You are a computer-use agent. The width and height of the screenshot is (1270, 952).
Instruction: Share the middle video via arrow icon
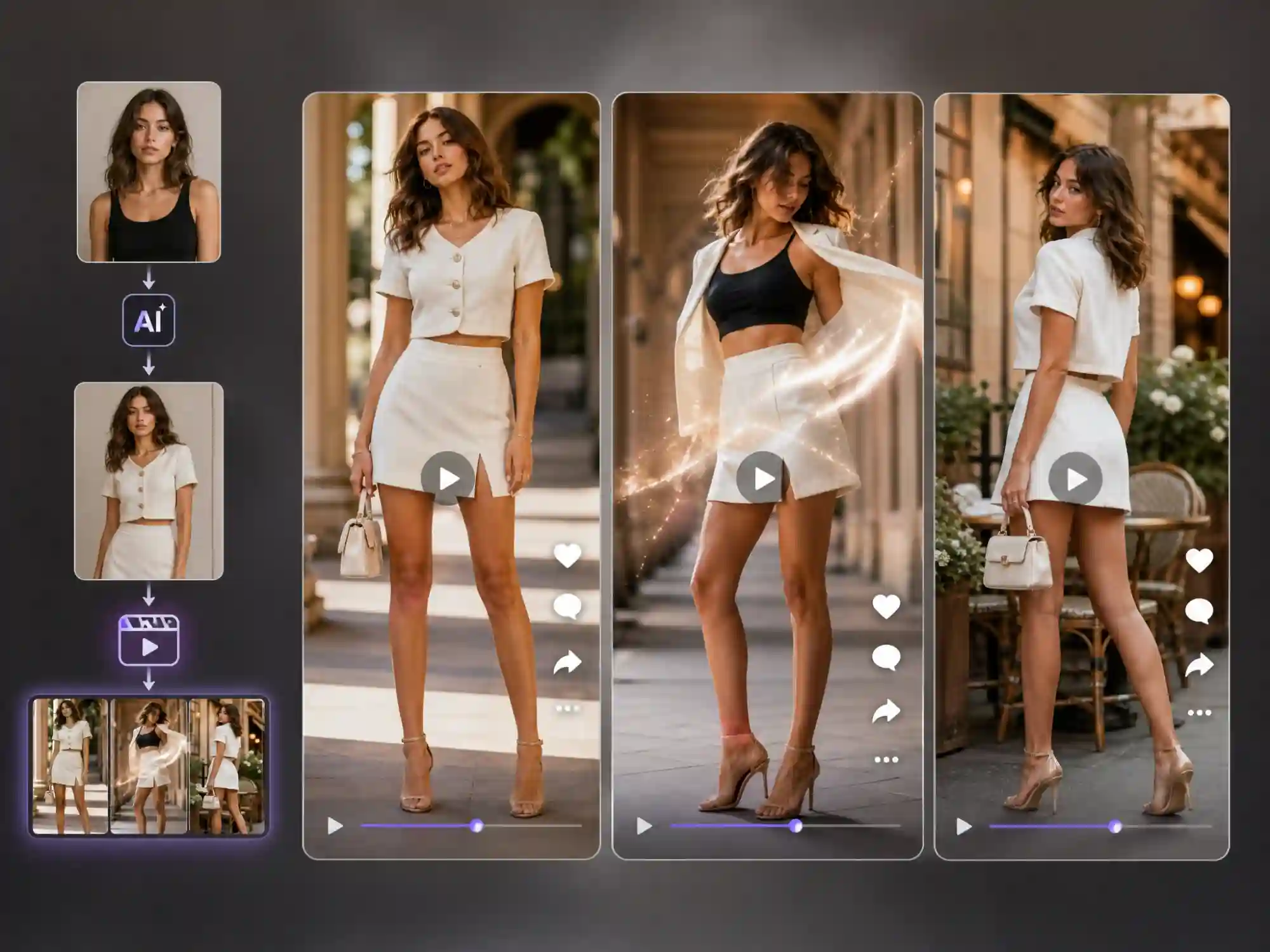pyautogui.click(x=886, y=711)
